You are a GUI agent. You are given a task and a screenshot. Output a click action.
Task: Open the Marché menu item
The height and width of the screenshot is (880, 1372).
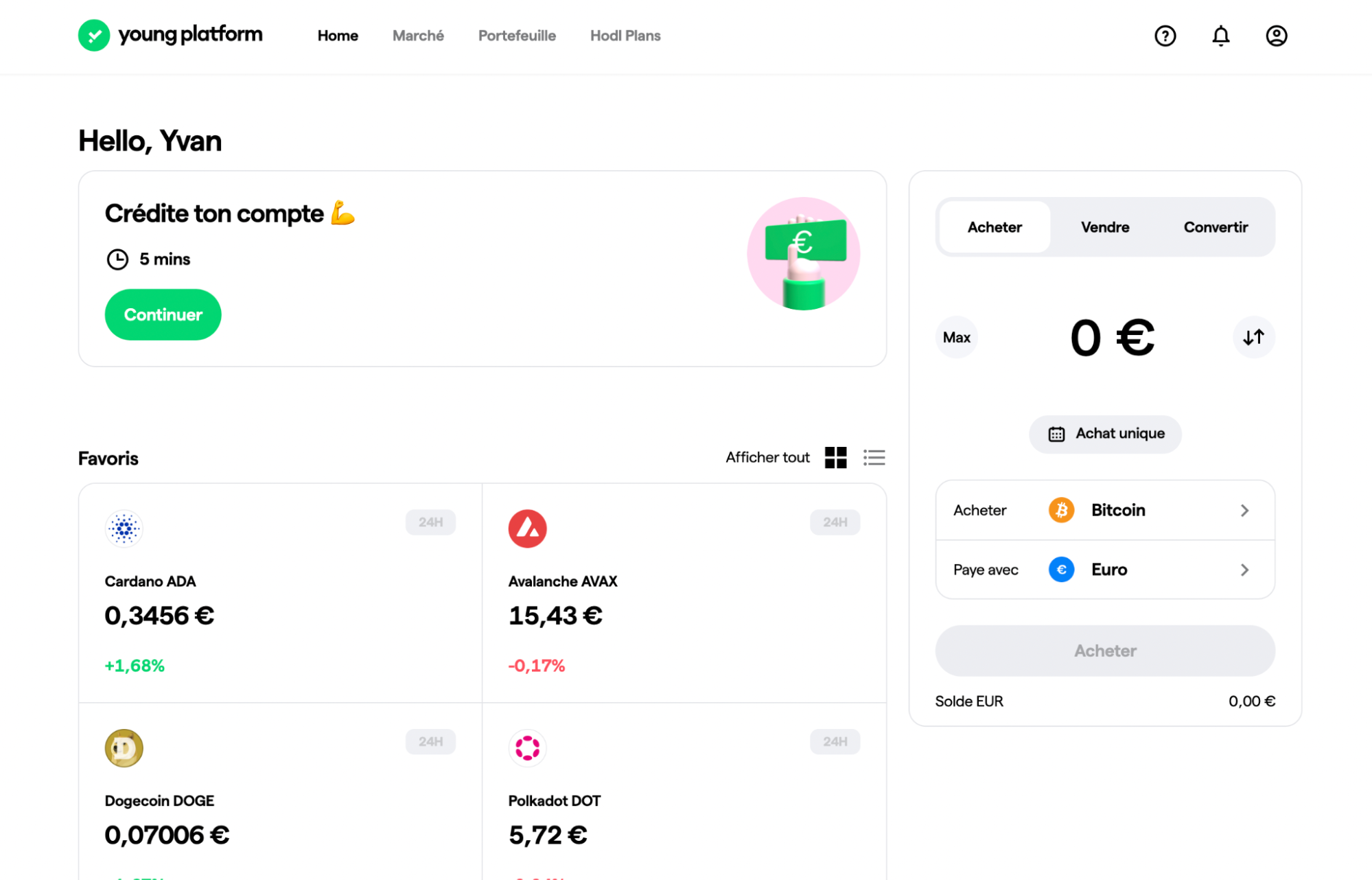point(418,36)
